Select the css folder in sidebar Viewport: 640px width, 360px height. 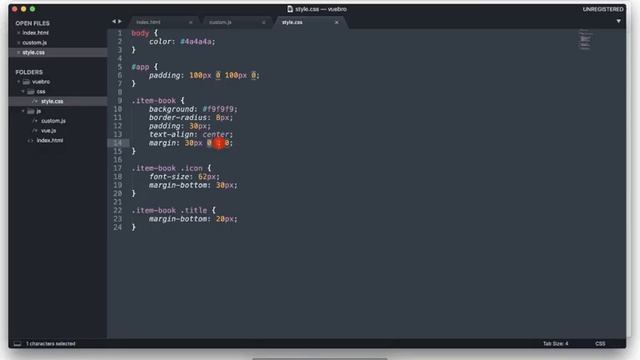click(41, 91)
